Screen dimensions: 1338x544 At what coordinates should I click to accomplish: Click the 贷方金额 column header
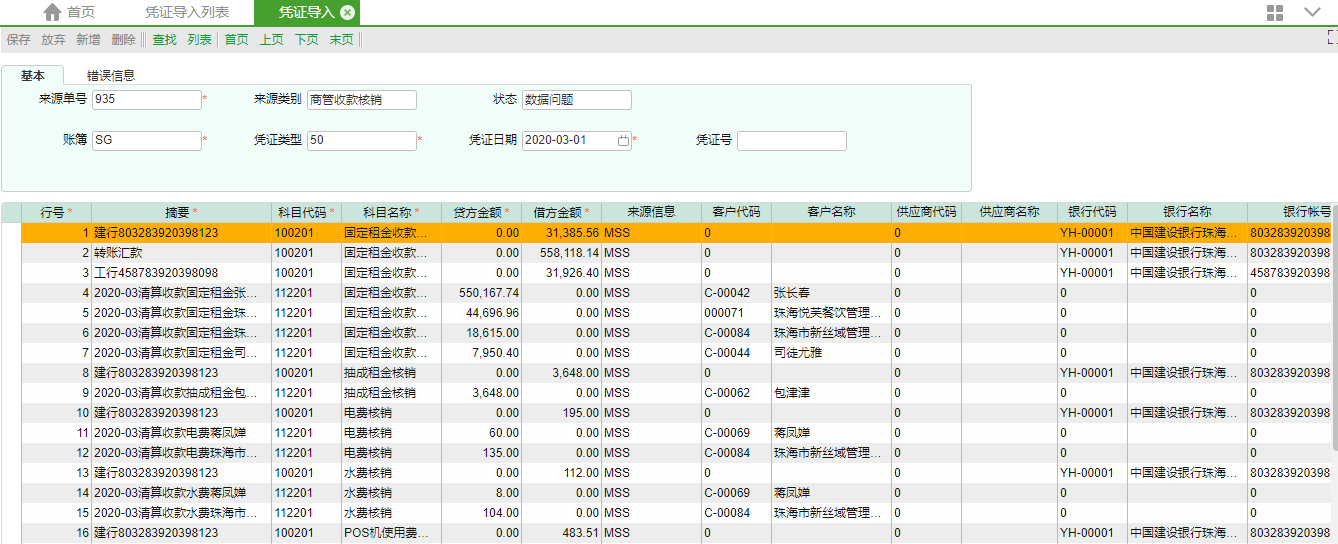(480, 212)
